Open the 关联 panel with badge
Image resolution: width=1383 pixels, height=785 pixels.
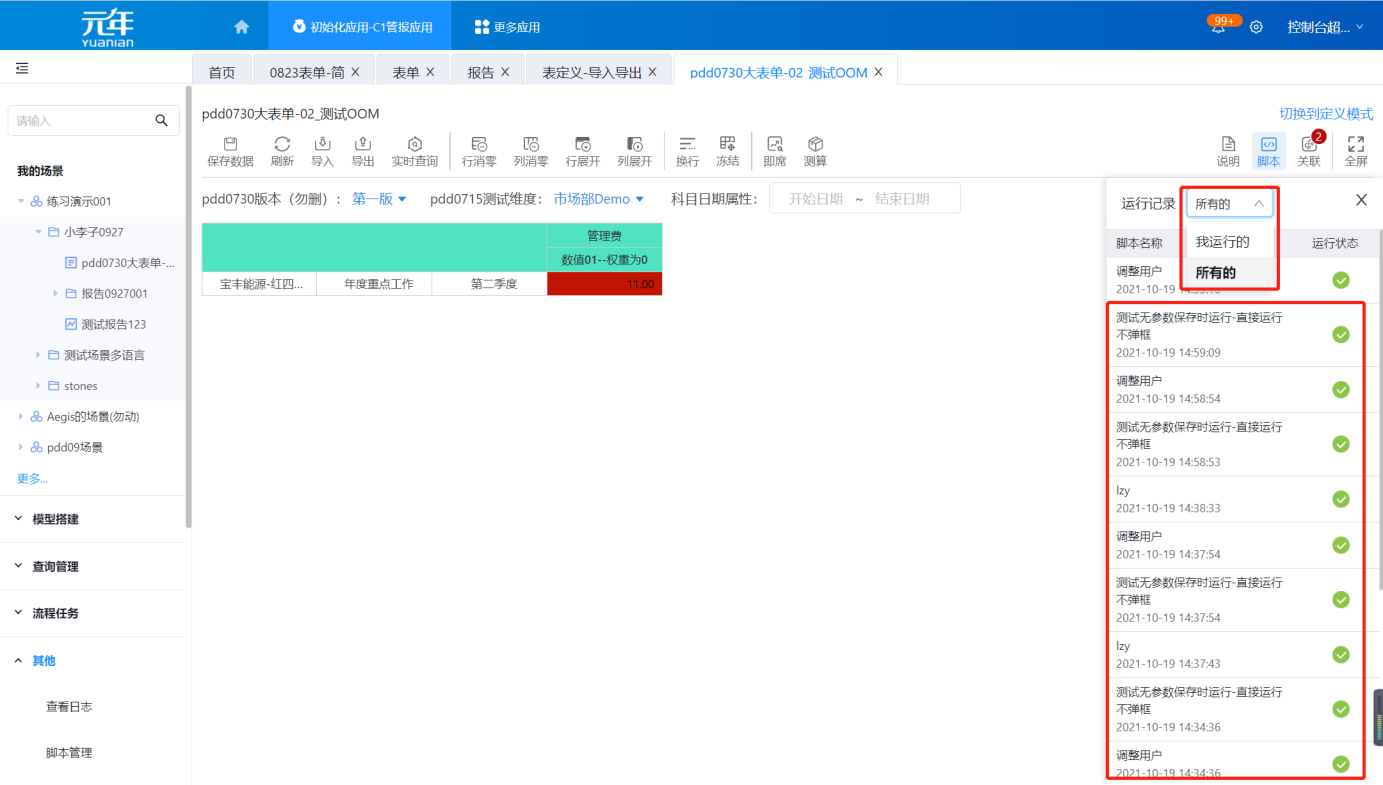[x=1309, y=144]
